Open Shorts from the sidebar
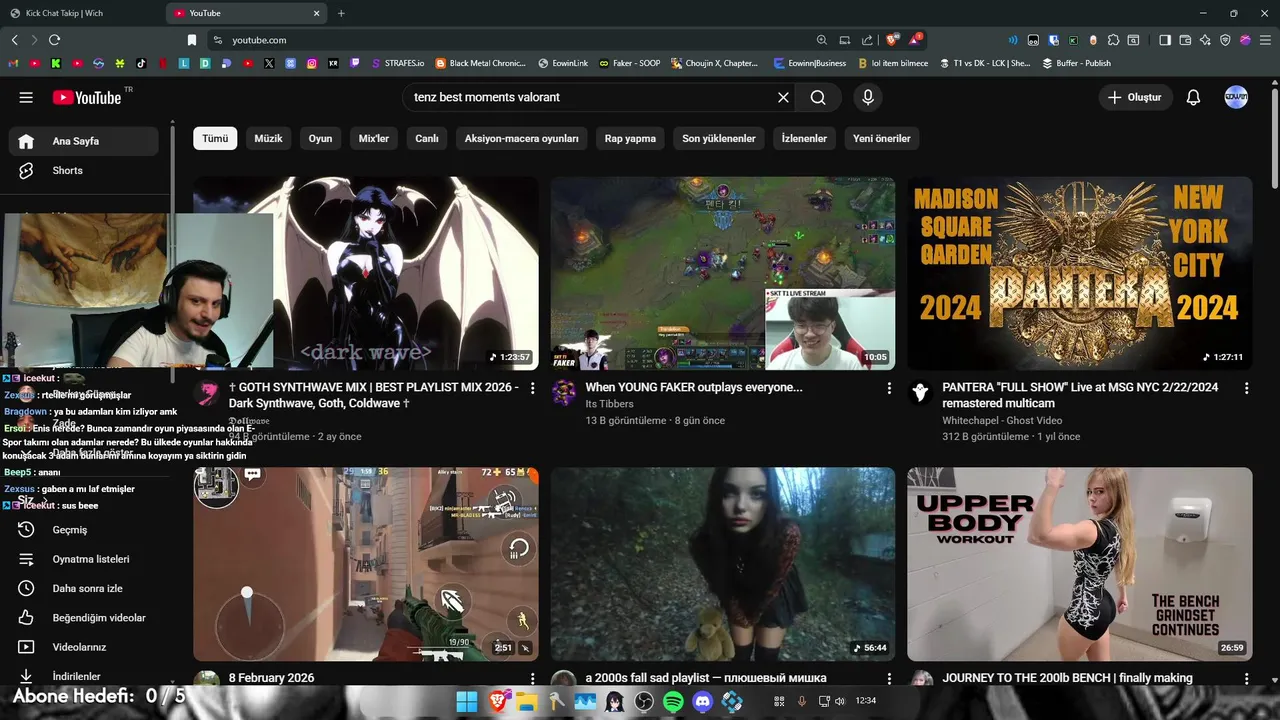This screenshot has width=1280, height=720. click(84, 170)
